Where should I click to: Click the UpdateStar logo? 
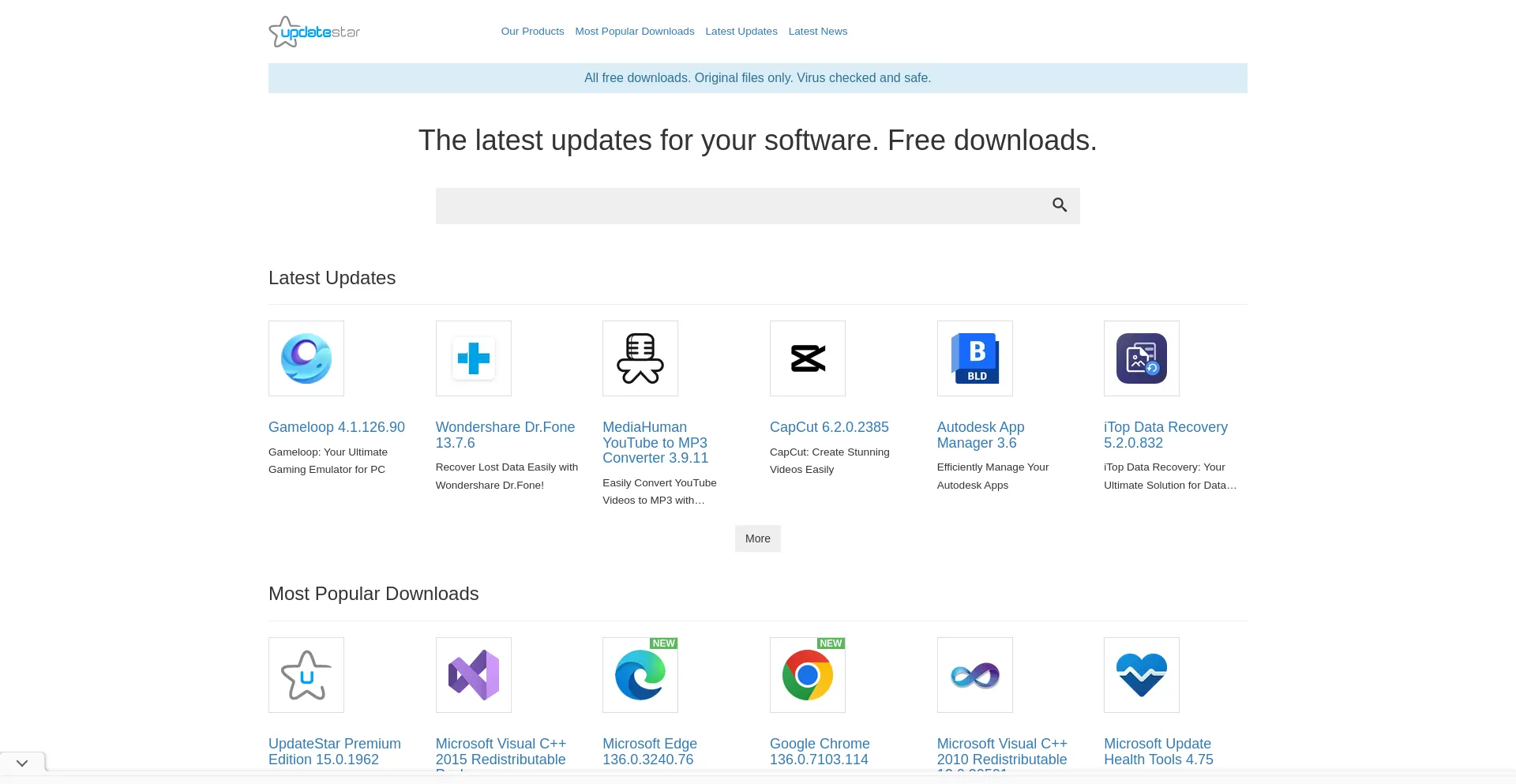point(314,32)
